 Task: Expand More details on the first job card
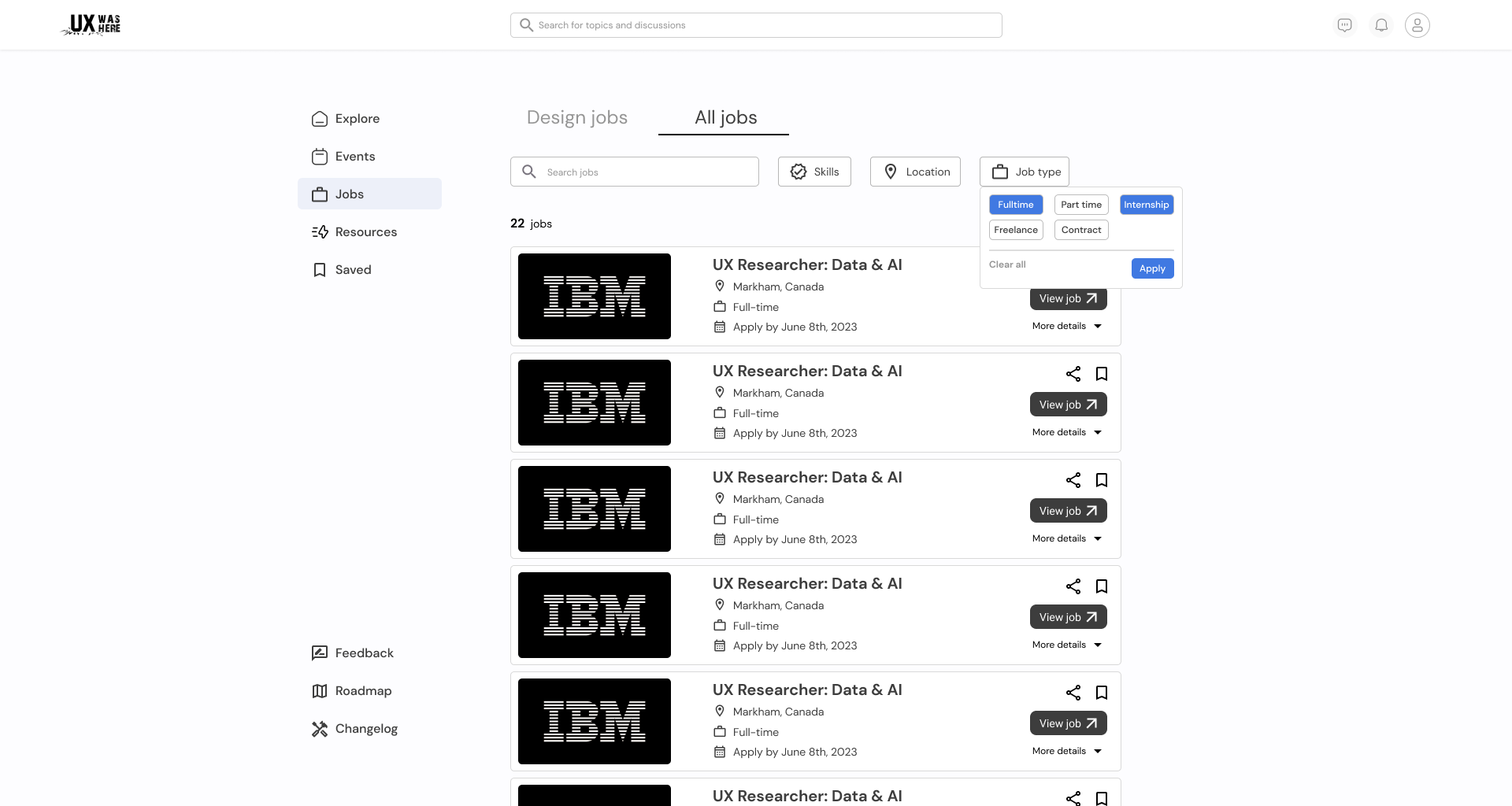[x=1067, y=326]
